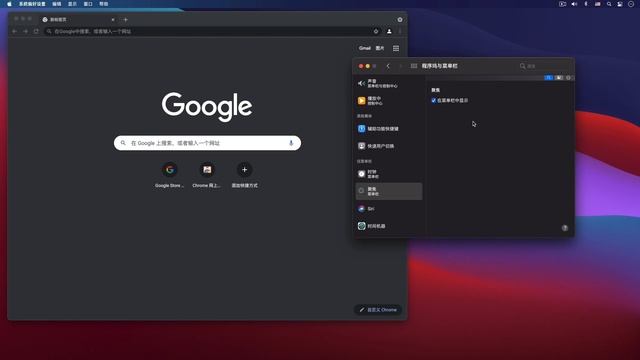This screenshot has width=640, height=360.
Task: Show all preferences grid
Action: point(414,66)
